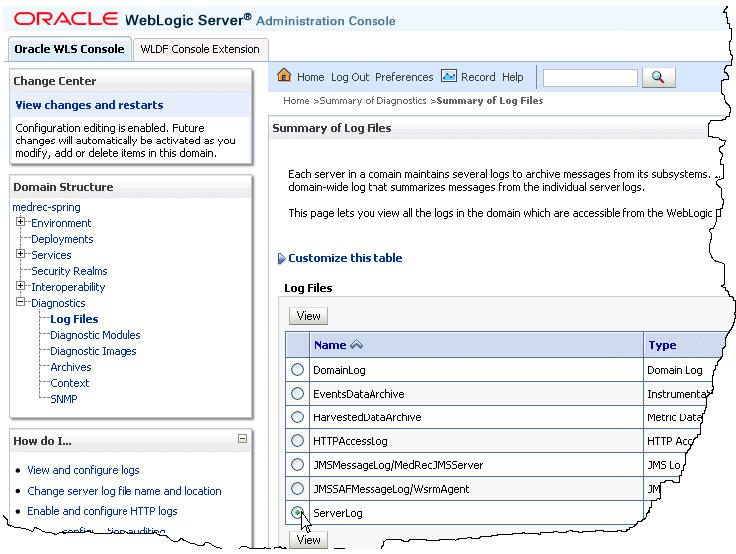The width and height of the screenshot is (736, 554).
Task: Click the HTTPAccessLog name cell
Action: click(476, 440)
